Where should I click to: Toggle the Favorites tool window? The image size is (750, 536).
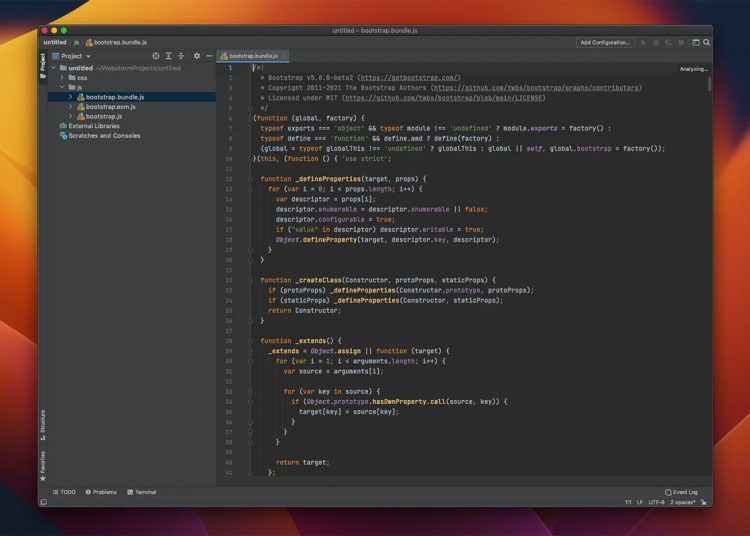[x=42, y=464]
